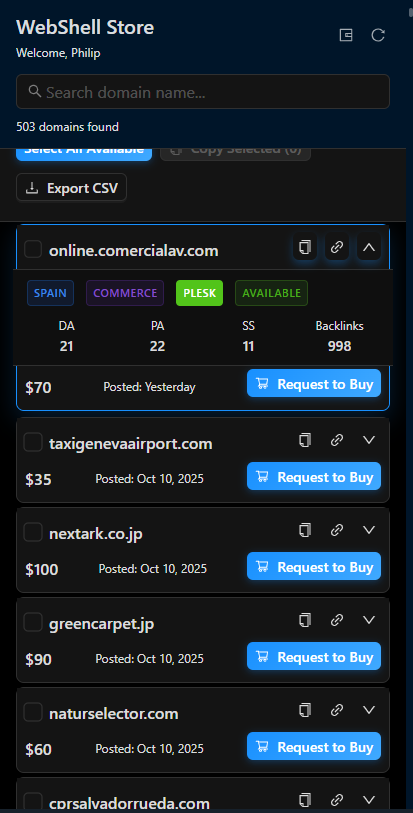Copy taxigenevaairport.com using its copy icon
The width and height of the screenshot is (413, 813).
pyautogui.click(x=305, y=440)
